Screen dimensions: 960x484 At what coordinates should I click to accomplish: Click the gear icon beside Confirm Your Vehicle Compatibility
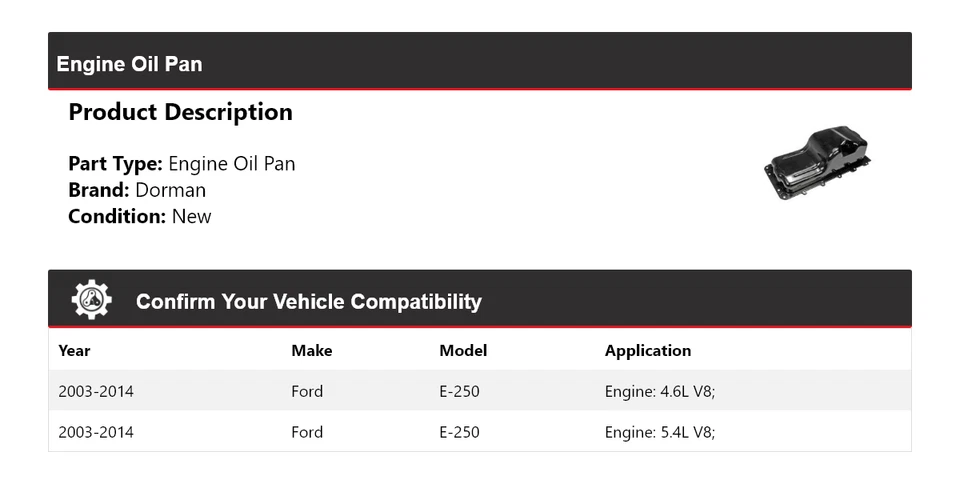pos(92,300)
